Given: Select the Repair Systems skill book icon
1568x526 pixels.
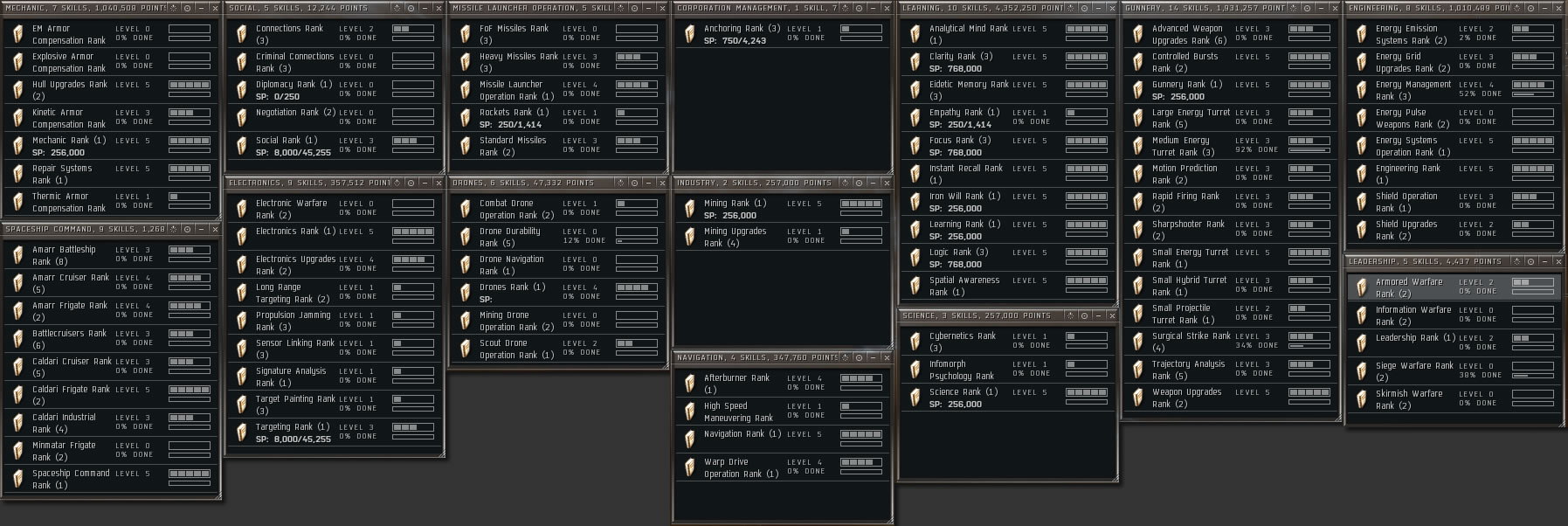Looking at the screenshot, I should pos(17,174).
